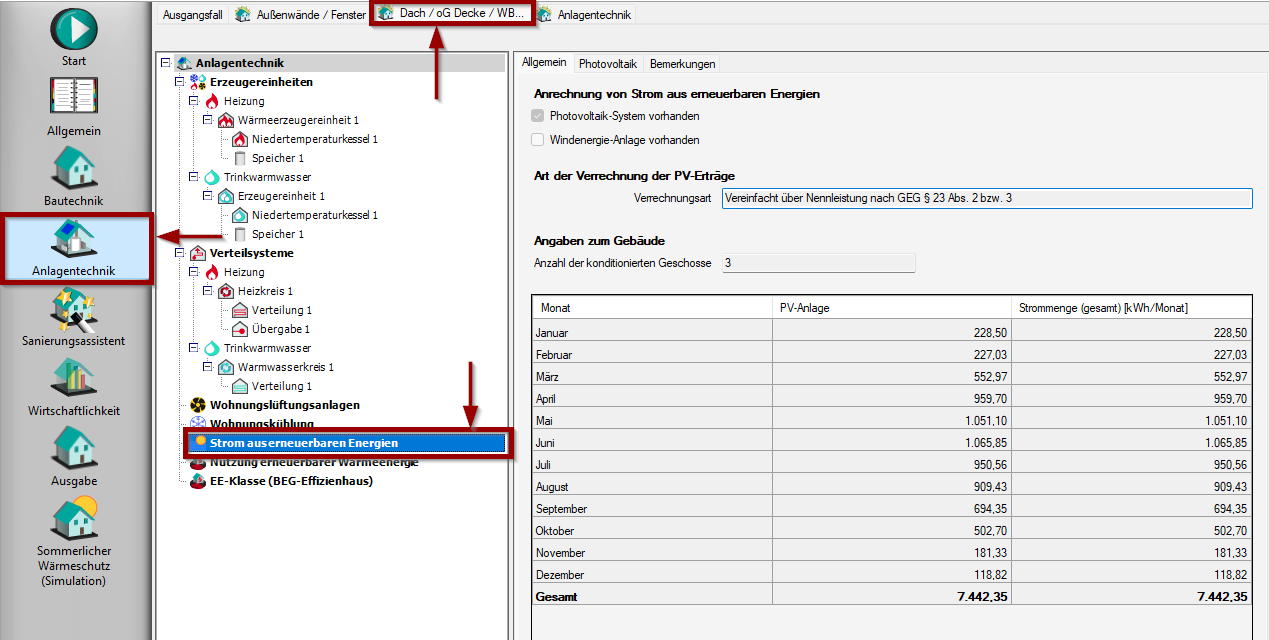Open the Außenwände / Fenster tab

tap(300, 15)
